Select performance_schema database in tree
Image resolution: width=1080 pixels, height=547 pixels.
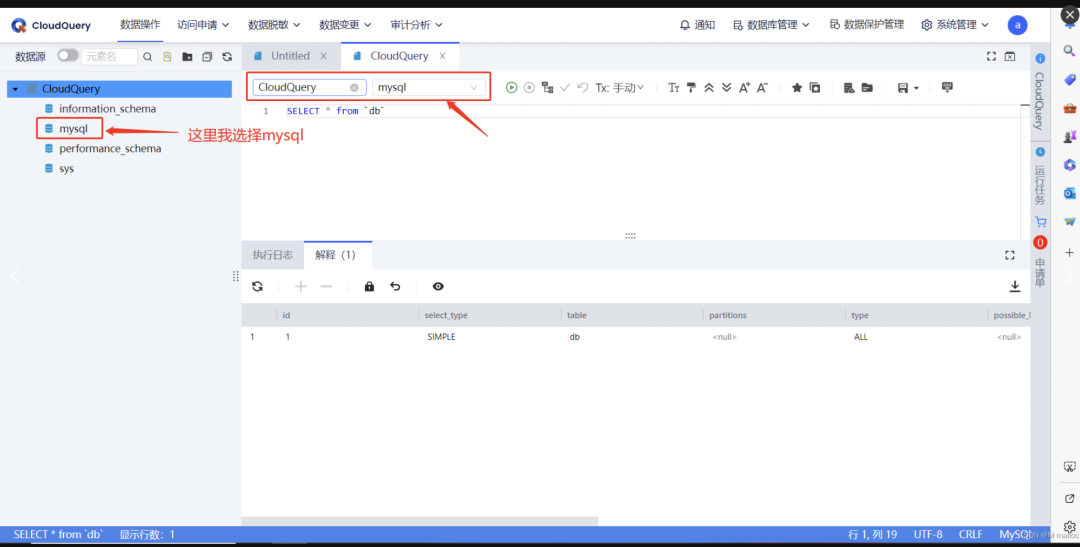point(110,149)
